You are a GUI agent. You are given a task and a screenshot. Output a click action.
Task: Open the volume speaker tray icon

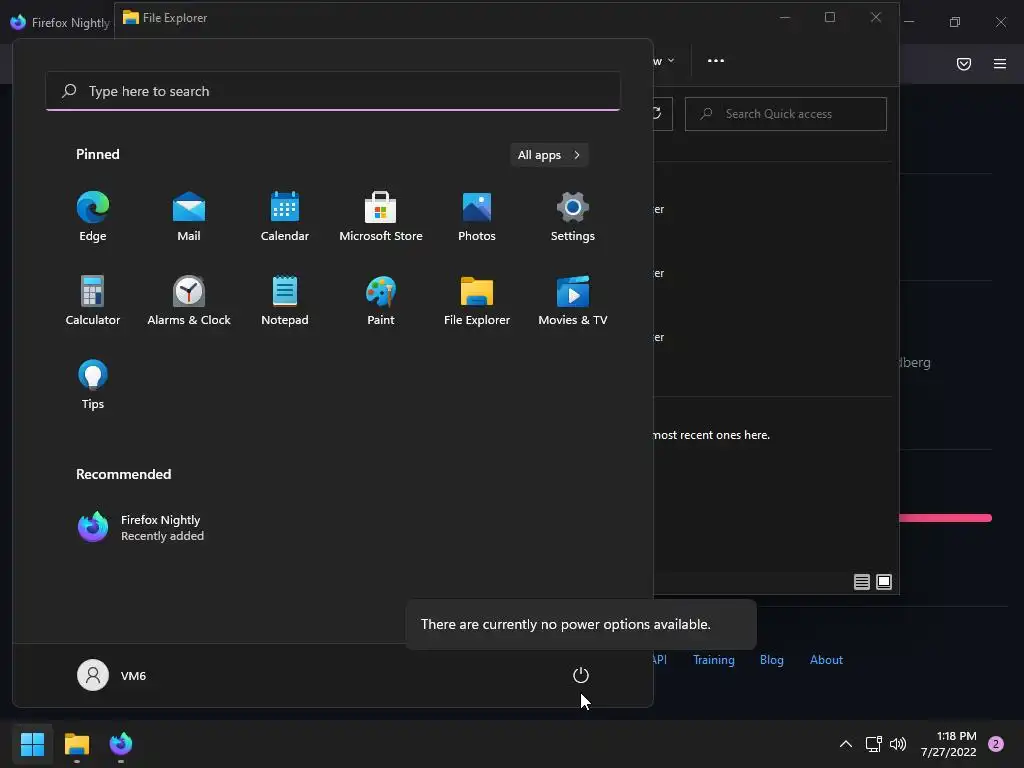[x=898, y=744]
